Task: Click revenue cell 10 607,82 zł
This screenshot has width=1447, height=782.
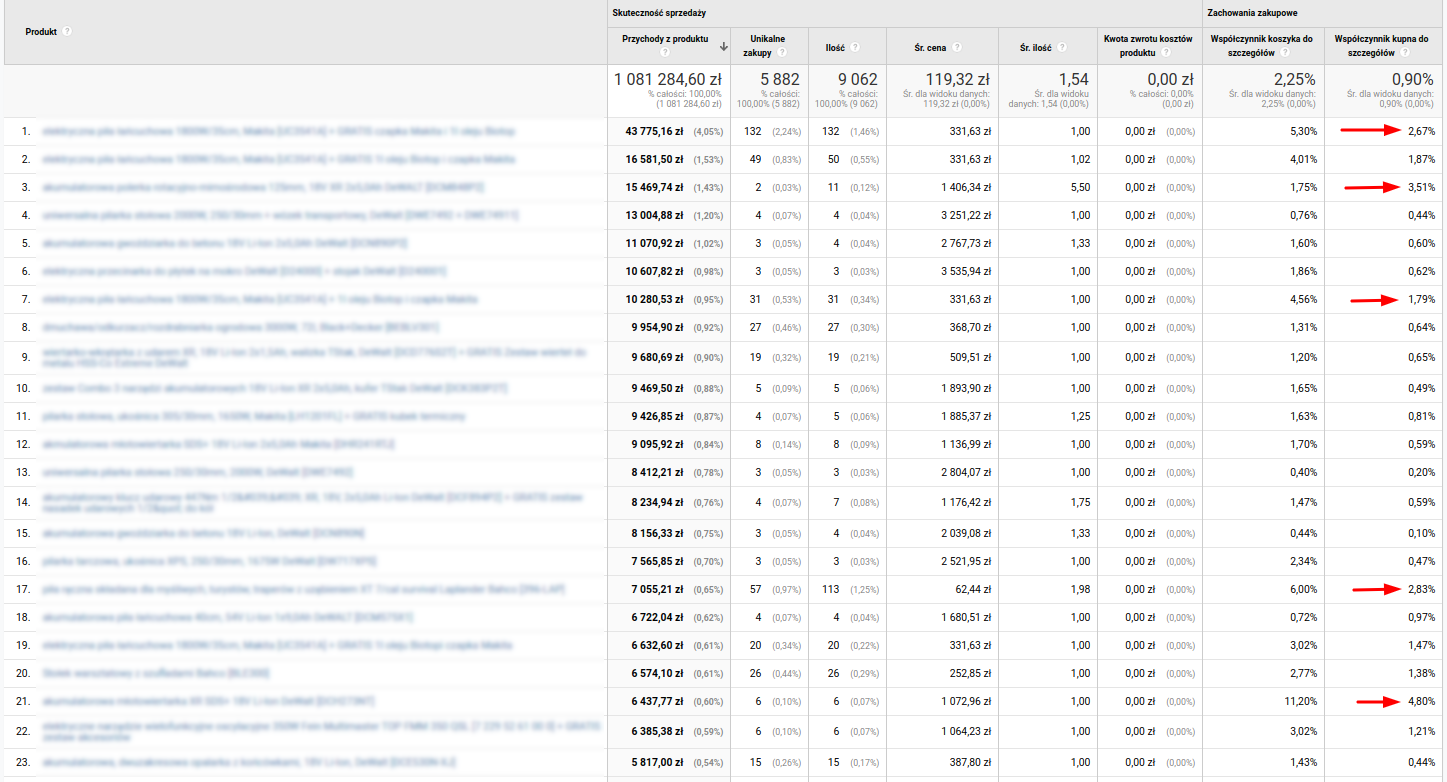Action: (654, 271)
